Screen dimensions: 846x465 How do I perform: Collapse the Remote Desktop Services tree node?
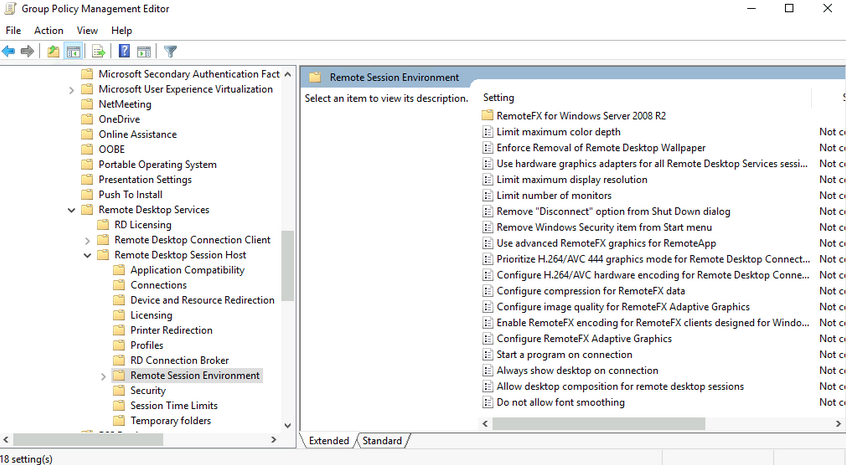71,210
